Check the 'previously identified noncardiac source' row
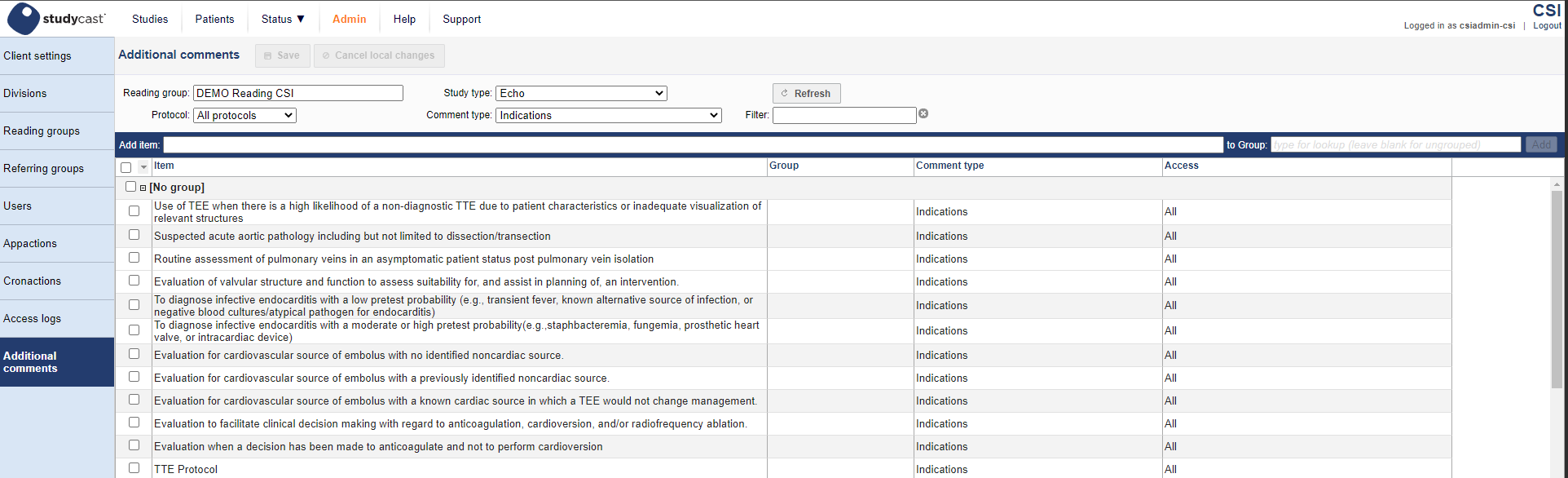The width and height of the screenshot is (1568, 478). pyautogui.click(x=134, y=377)
